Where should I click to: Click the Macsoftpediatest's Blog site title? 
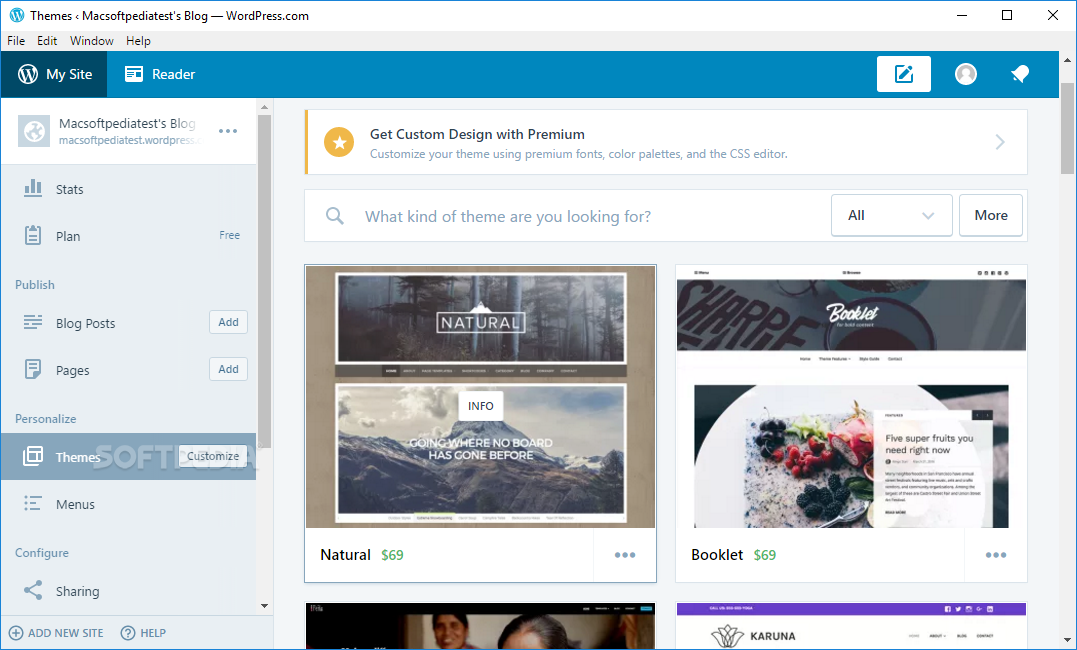[x=127, y=123]
